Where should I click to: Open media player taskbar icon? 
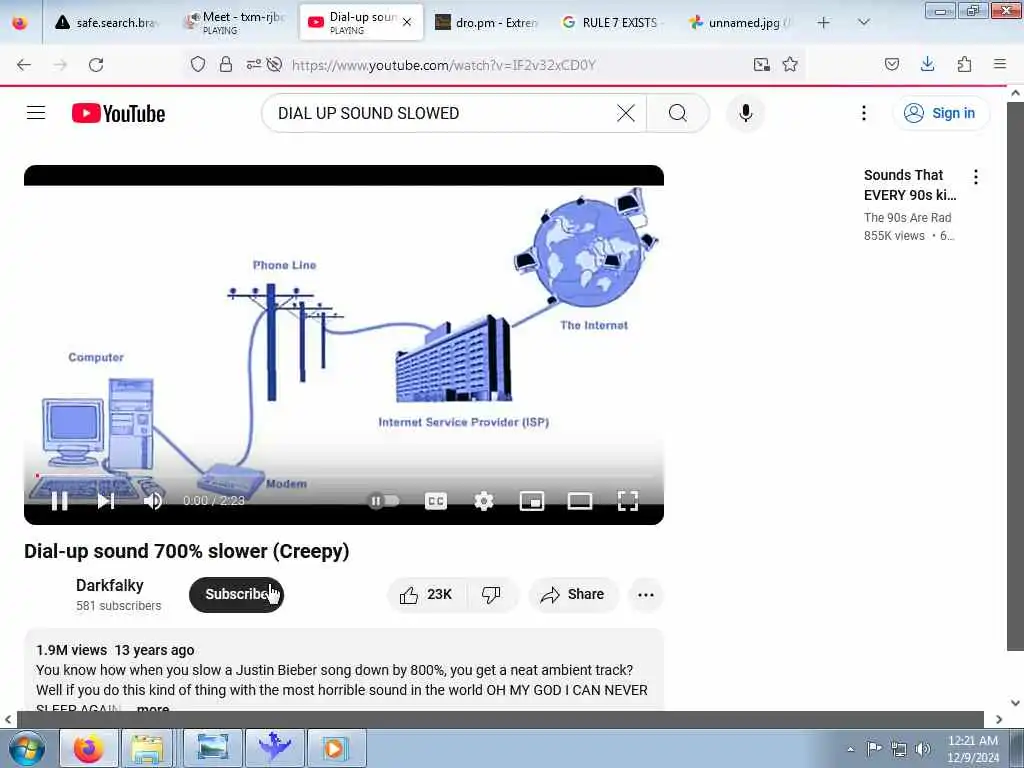pos(335,748)
